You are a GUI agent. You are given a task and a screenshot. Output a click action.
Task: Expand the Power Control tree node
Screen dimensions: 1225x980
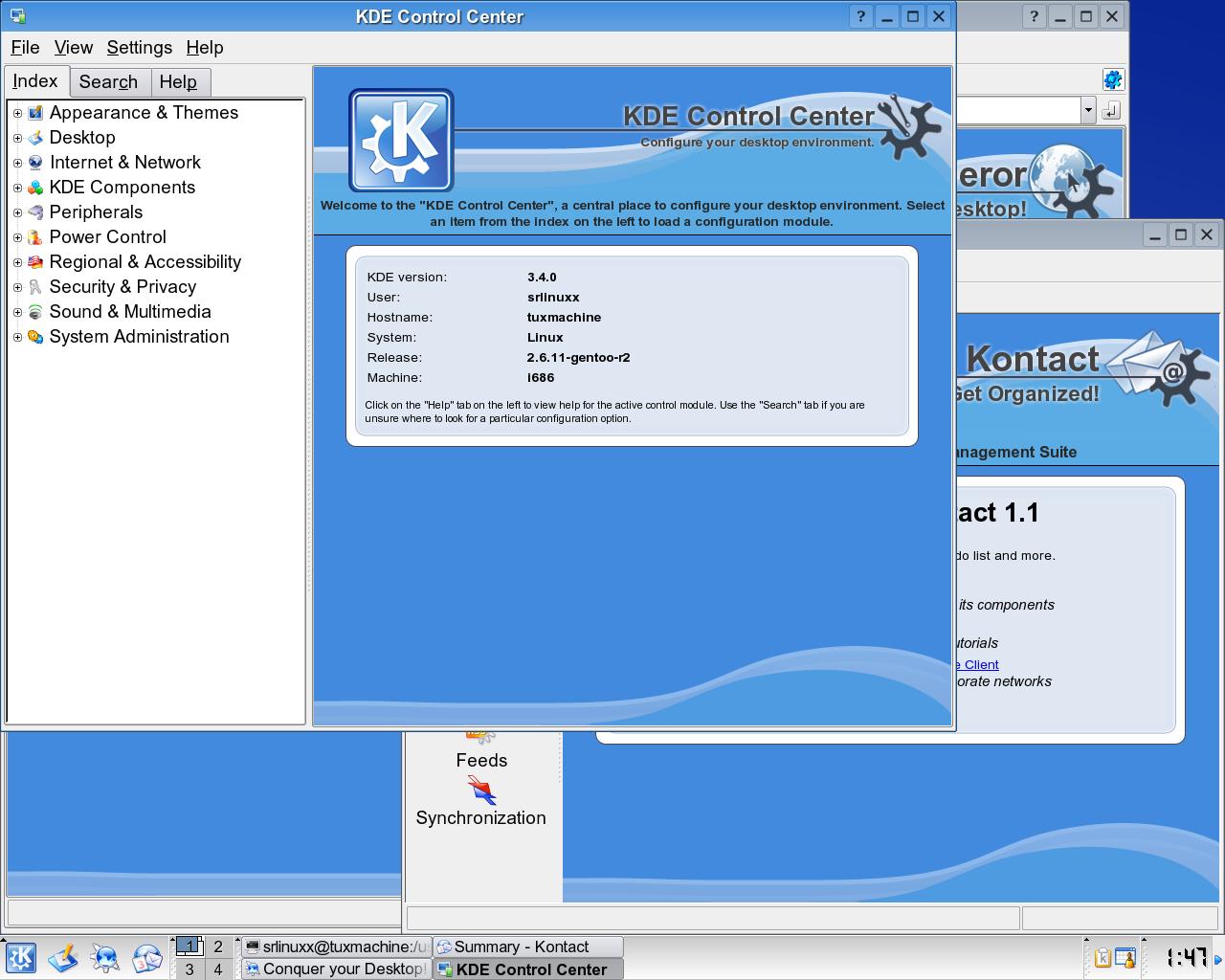17,237
